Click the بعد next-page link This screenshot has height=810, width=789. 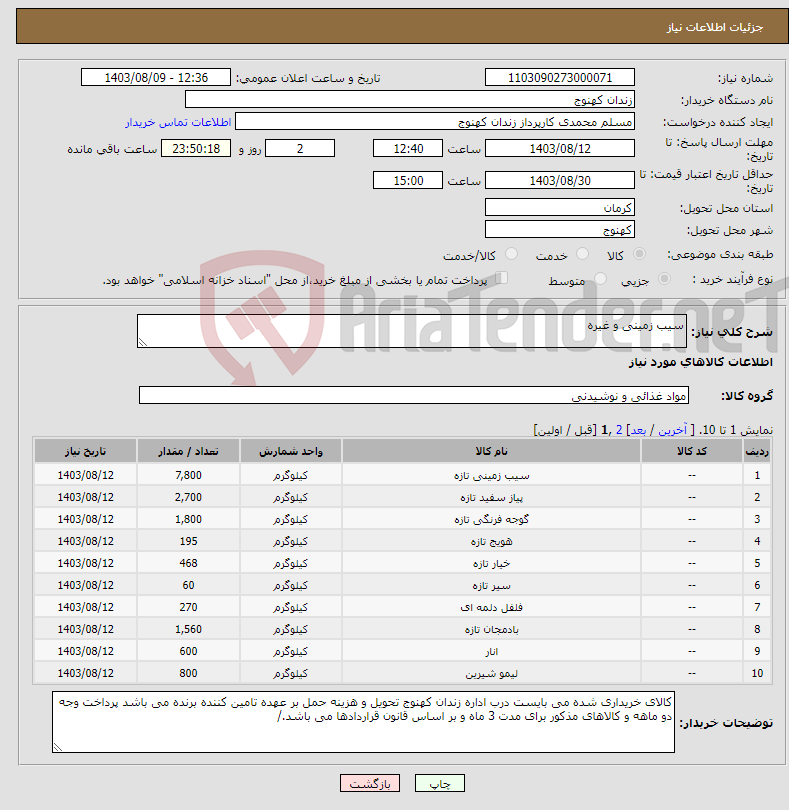coord(638,430)
